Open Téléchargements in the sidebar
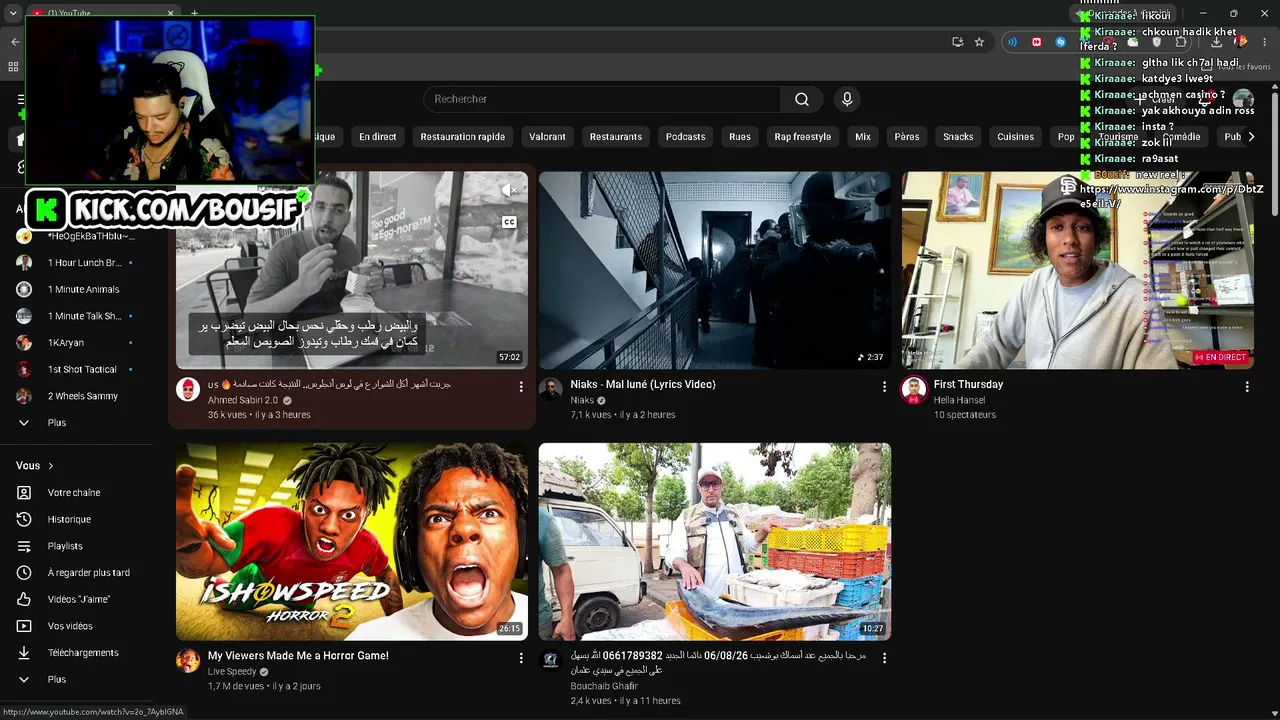The image size is (1280, 720). pyautogui.click(x=84, y=653)
